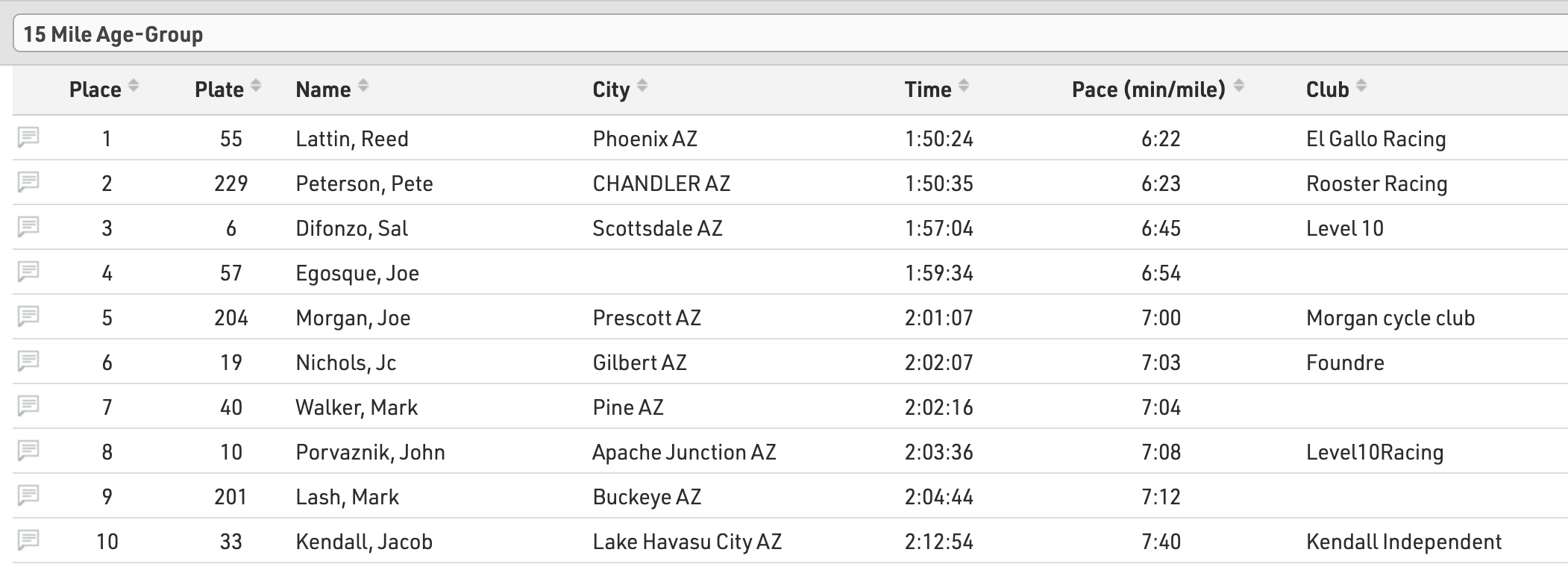Image resolution: width=1568 pixels, height=567 pixels.
Task: Sort the table by Time header
Action: [x=928, y=90]
